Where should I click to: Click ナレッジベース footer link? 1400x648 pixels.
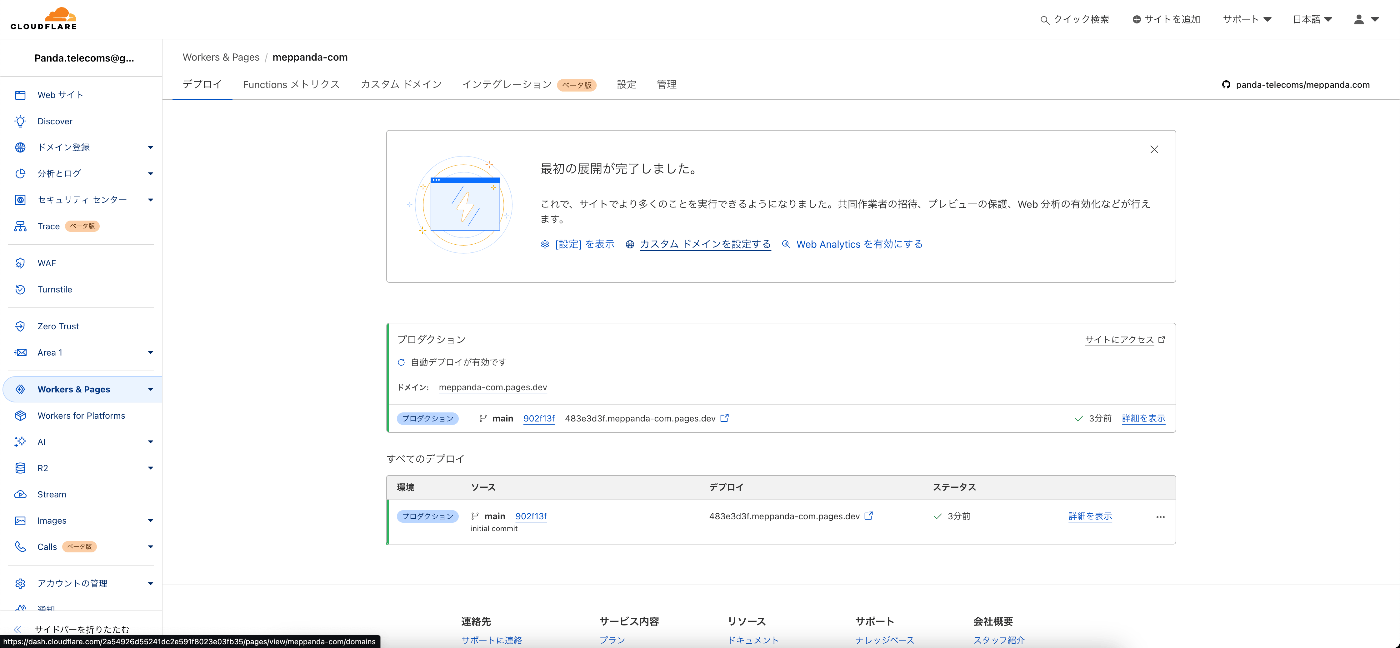pos(885,640)
